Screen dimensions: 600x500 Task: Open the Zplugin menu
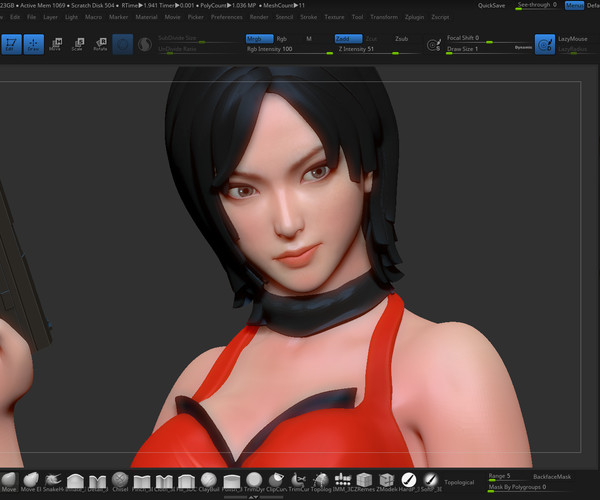click(x=412, y=17)
